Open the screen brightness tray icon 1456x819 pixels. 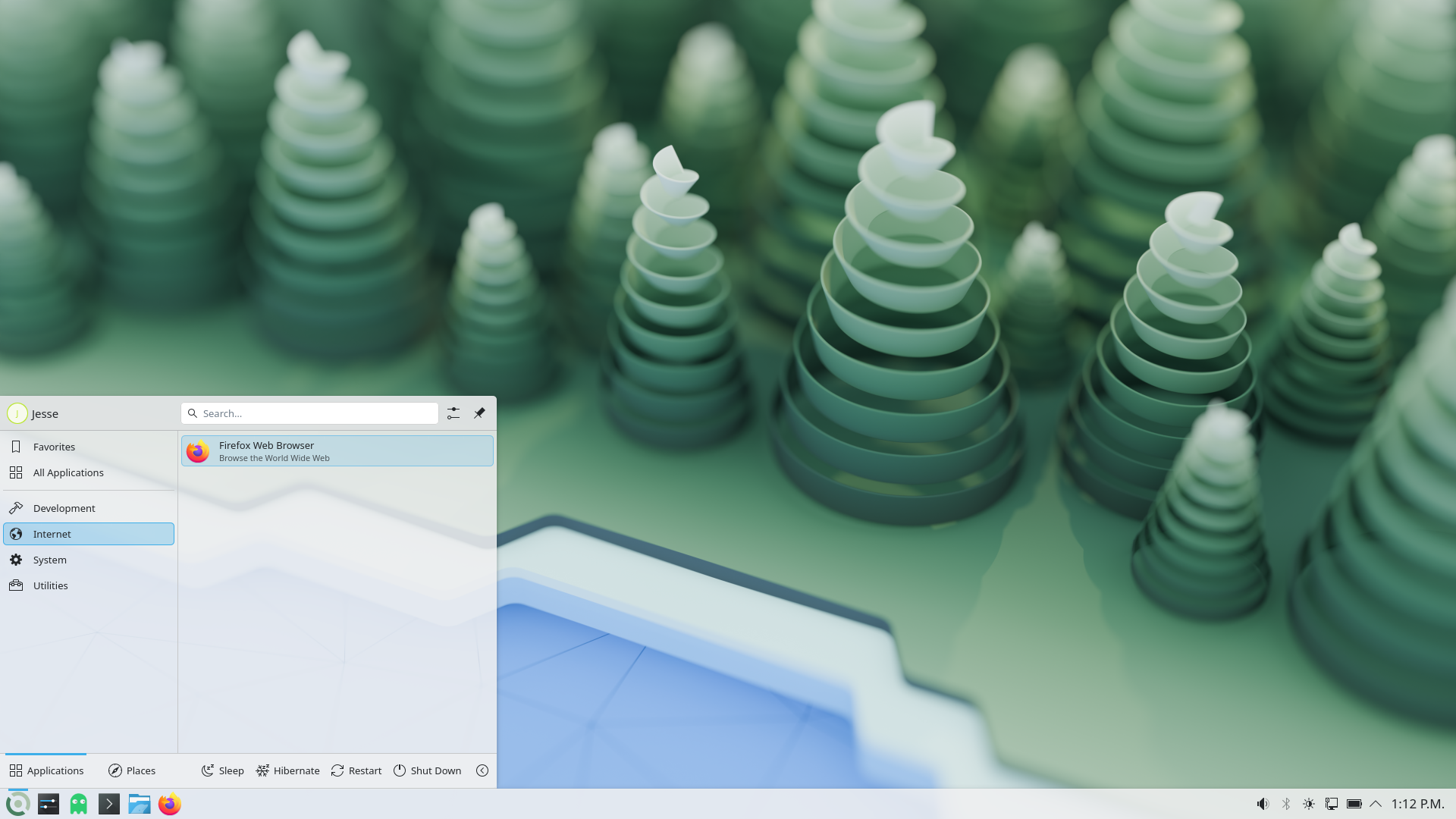point(1309,804)
